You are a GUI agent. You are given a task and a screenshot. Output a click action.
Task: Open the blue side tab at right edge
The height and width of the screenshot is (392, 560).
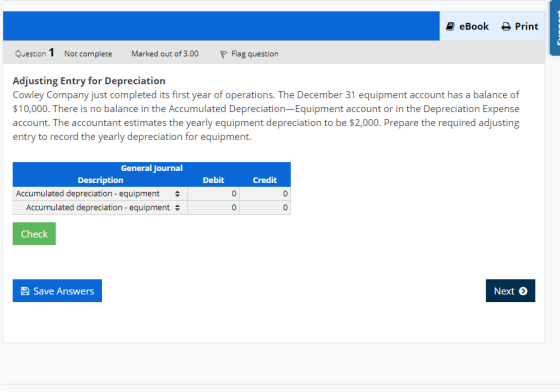[x=555, y=28]
